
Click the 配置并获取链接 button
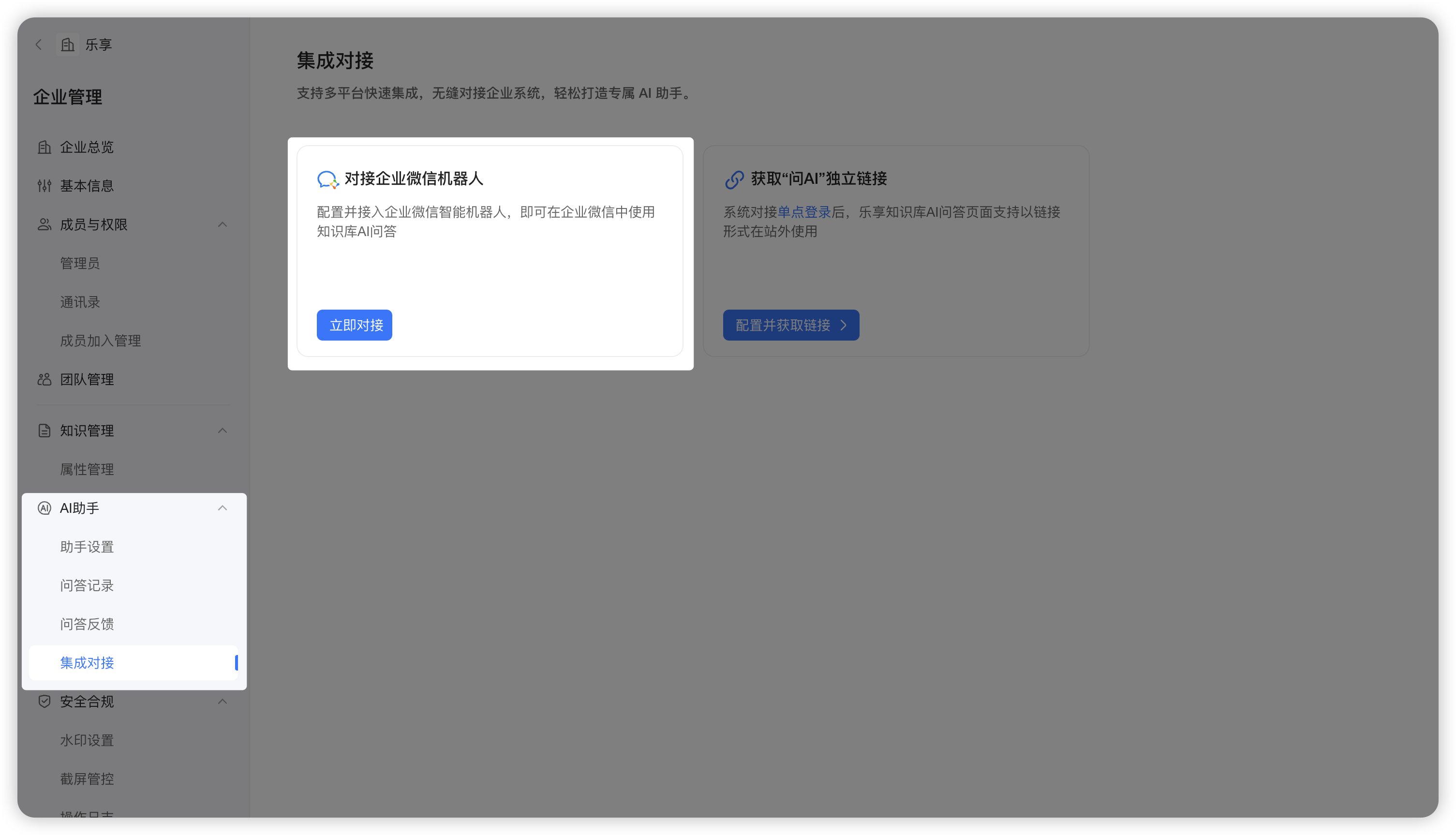coord(791,325)
